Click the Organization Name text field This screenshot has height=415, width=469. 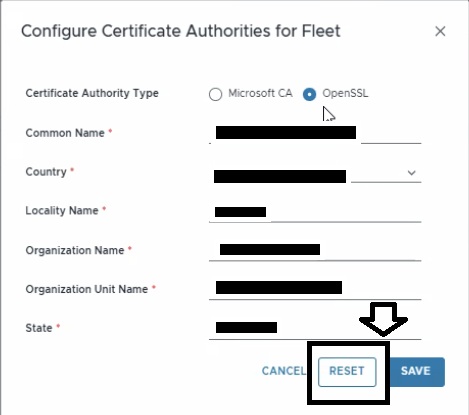pos(315,251)
